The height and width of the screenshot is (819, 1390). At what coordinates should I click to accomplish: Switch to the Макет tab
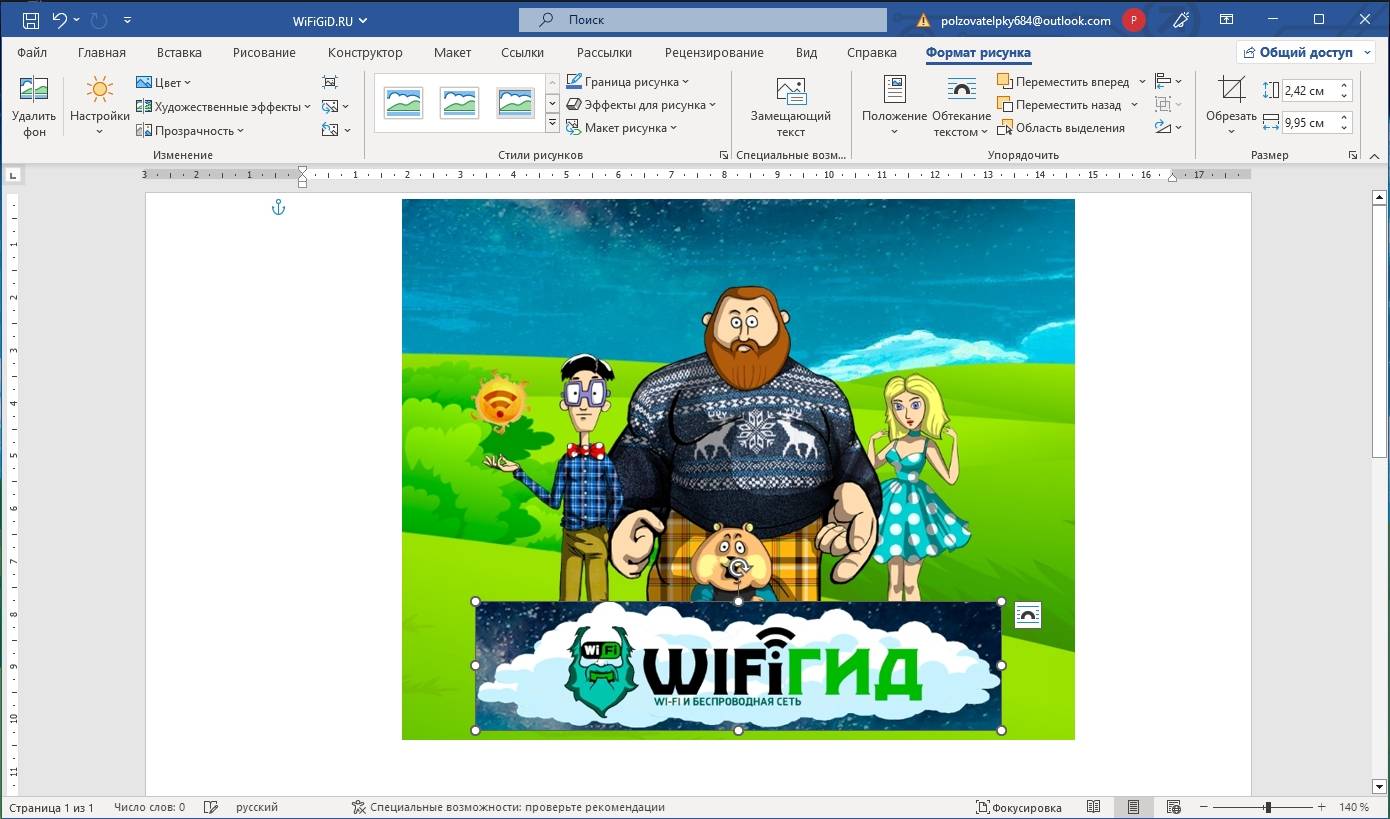[452, 52]
